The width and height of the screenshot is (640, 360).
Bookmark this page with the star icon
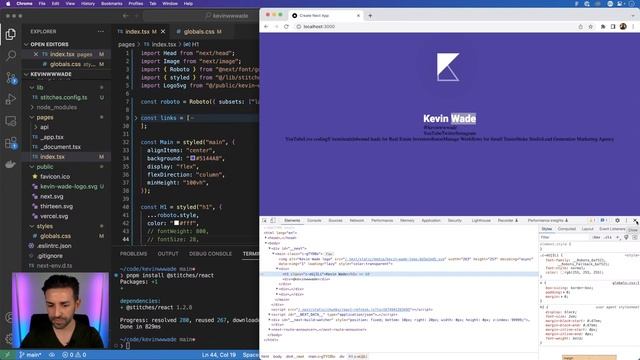click(x=591, y=27)
